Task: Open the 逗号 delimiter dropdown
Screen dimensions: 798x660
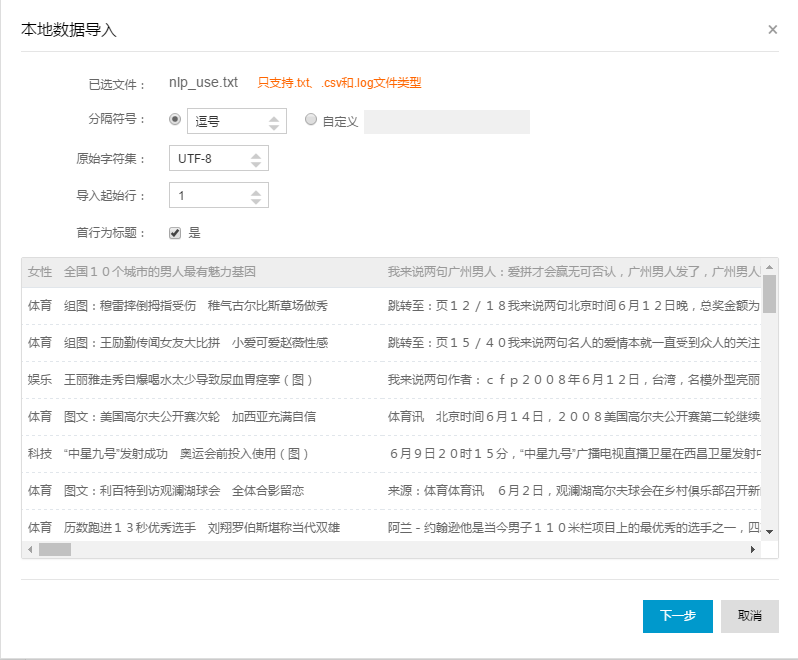Action: click(237, 122)
